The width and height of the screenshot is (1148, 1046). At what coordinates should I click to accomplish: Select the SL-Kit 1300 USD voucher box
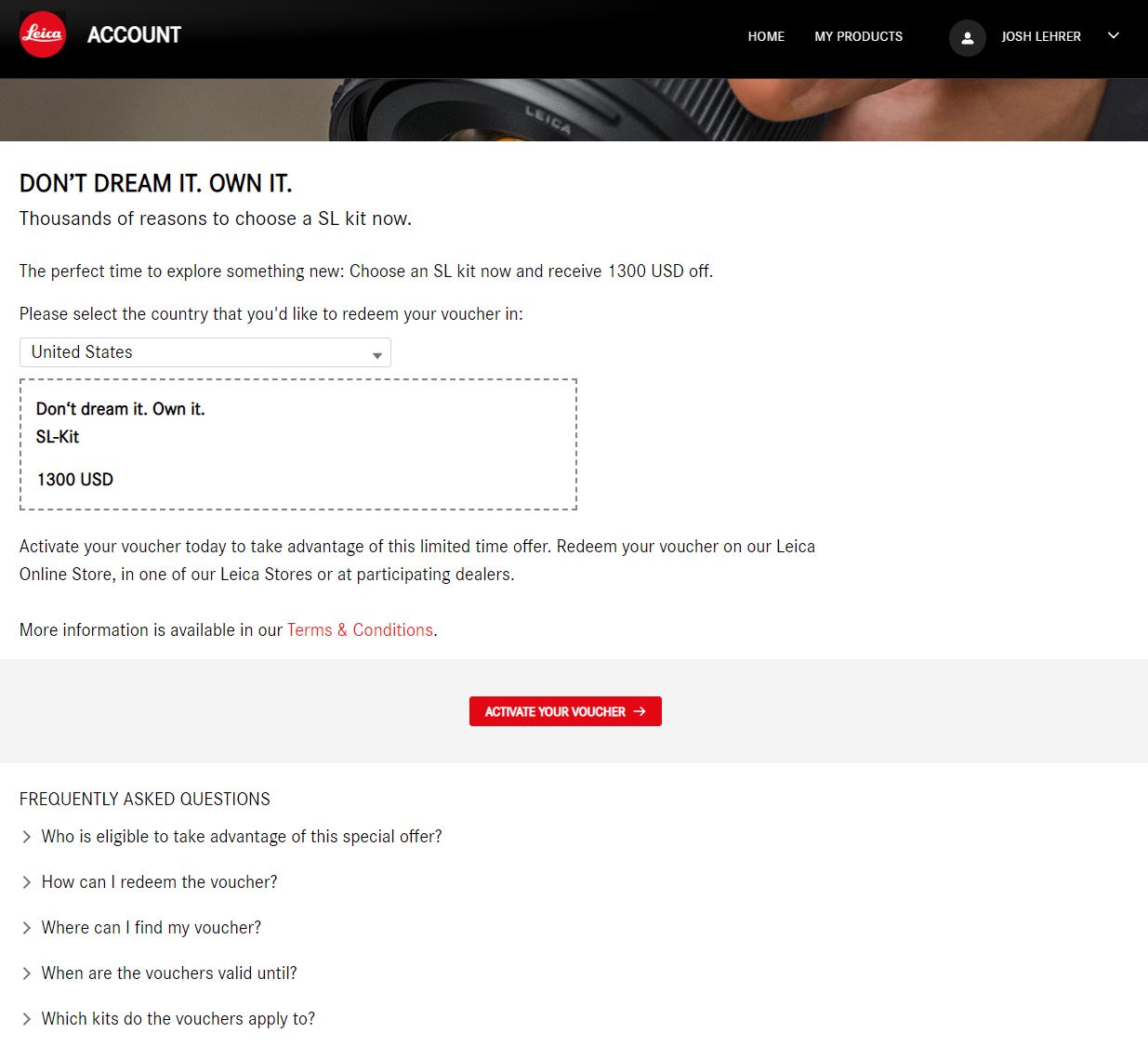pos(298,444)
